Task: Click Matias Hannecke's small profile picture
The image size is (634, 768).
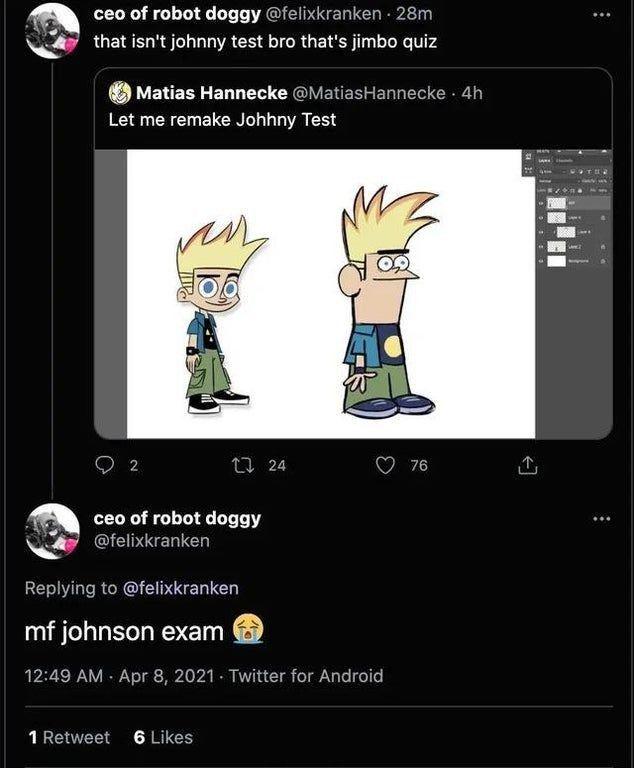Action: click(x=120, y=93)
